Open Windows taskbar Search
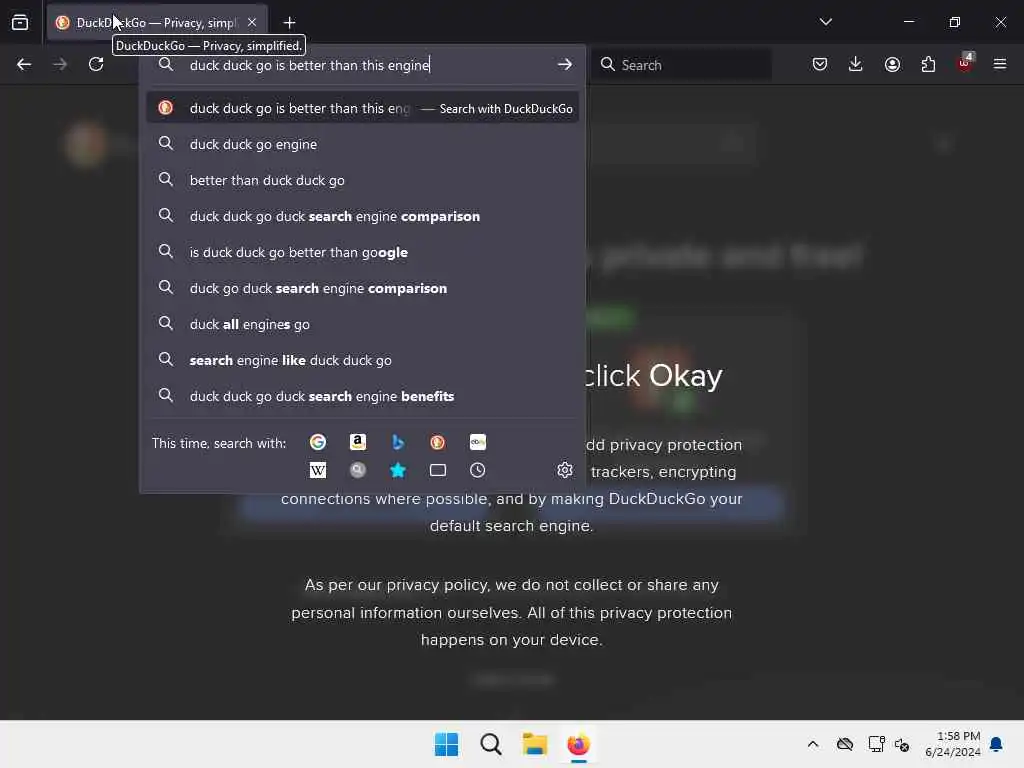The height and width of the screenshot is (768, 1024). pyautogui.click(x=490, y=744)
